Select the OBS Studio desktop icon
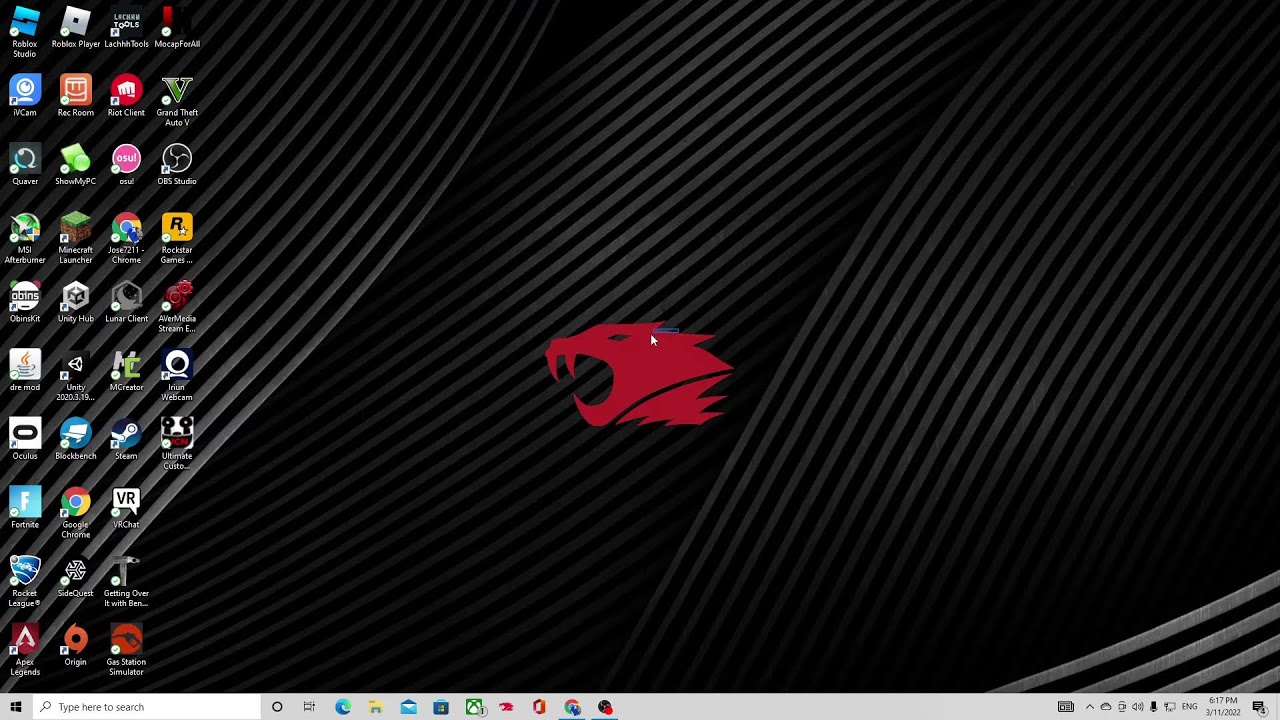Viewport: 1280px width, 720px height. [x=177, y=165]
